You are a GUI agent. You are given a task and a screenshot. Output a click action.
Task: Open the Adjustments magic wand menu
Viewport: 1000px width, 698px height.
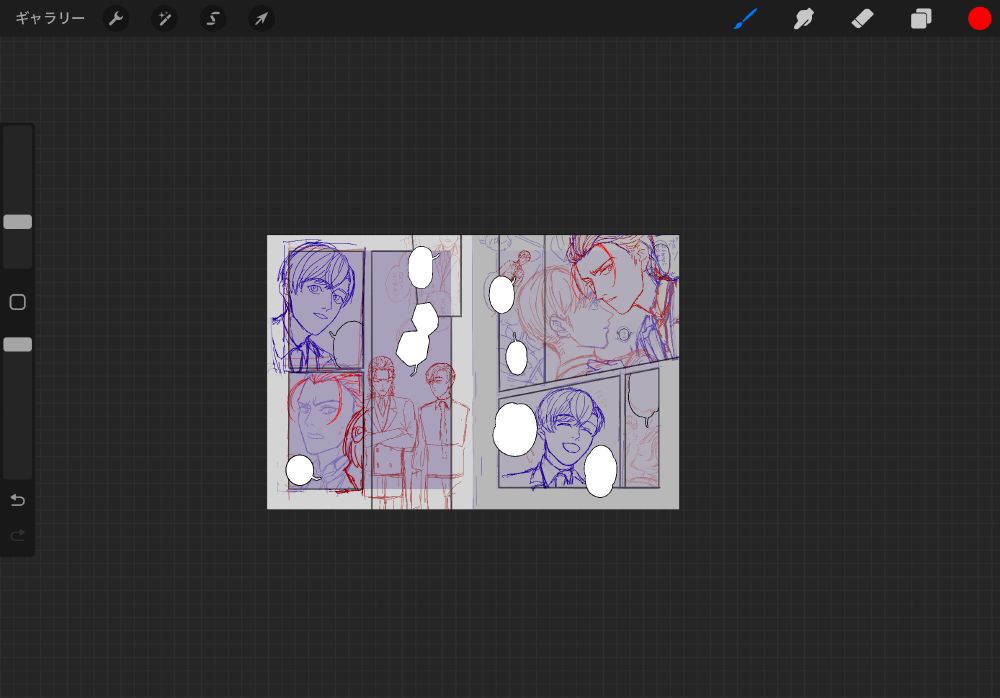point(165,19)
